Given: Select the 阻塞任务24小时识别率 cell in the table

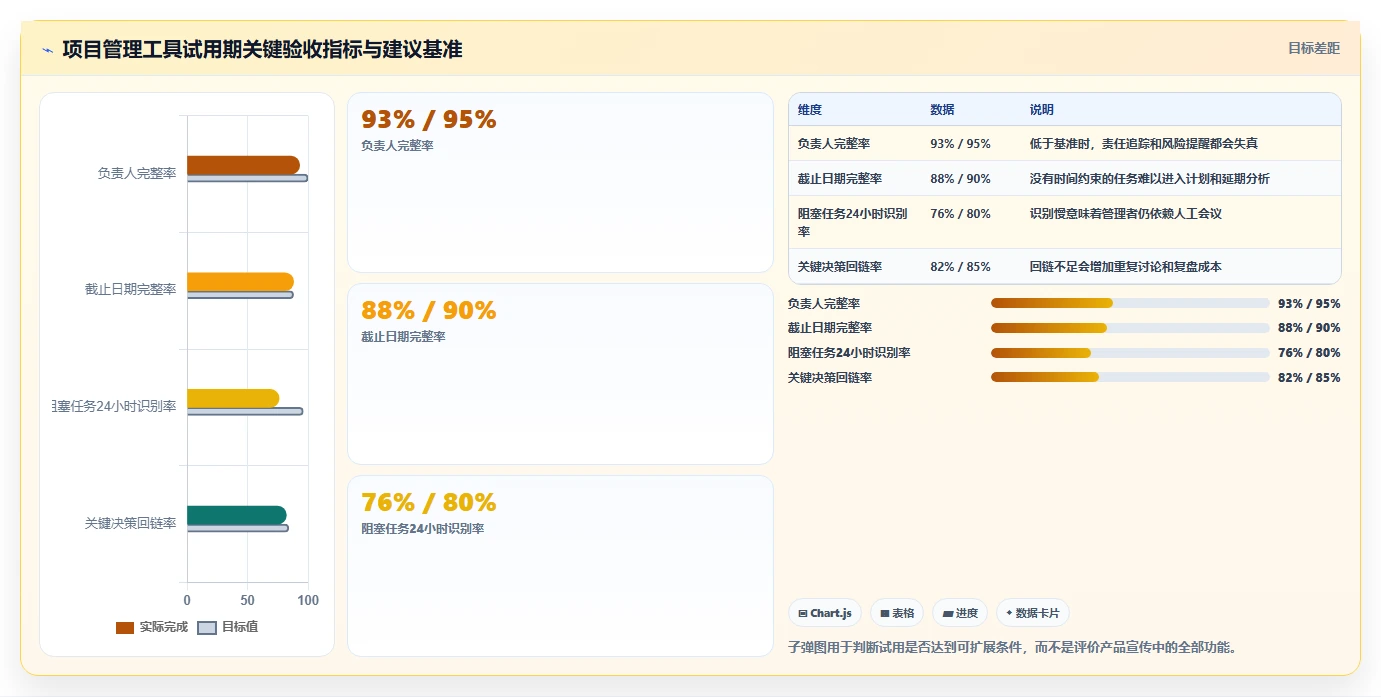Looking at the screenshot, I should [853, 222].
